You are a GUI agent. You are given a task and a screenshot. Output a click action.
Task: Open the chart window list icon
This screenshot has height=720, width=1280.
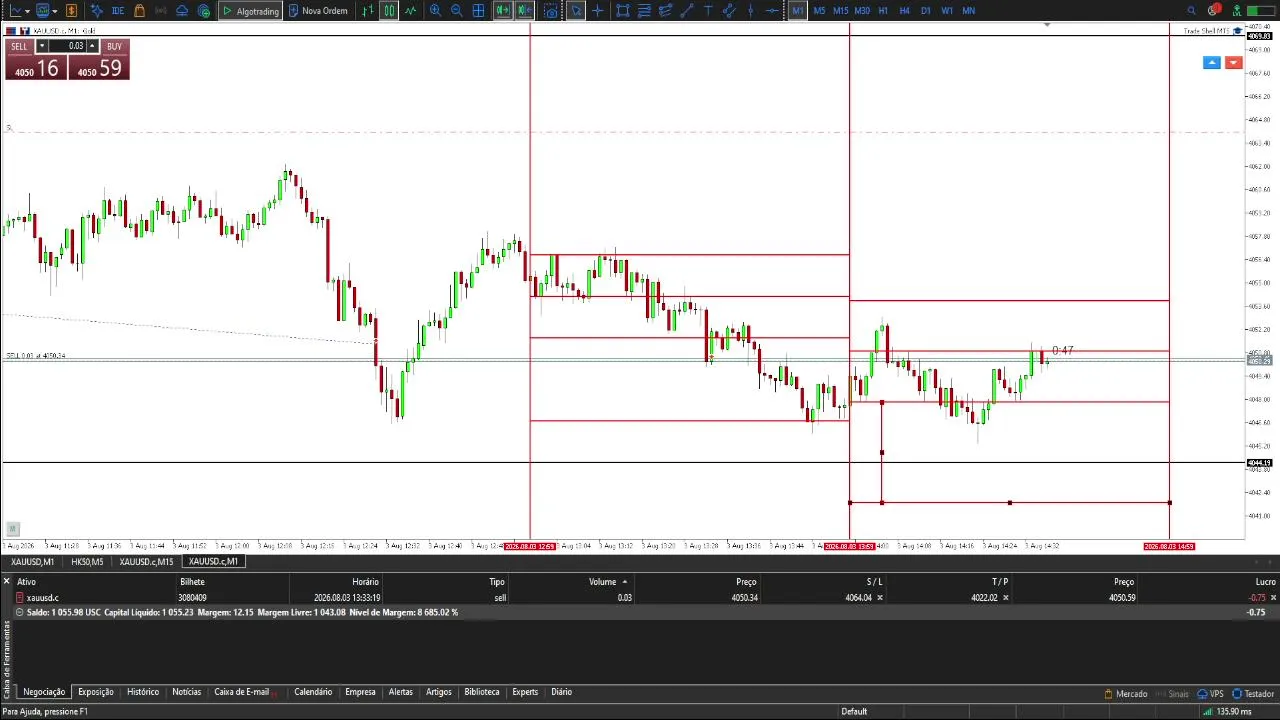42,10
